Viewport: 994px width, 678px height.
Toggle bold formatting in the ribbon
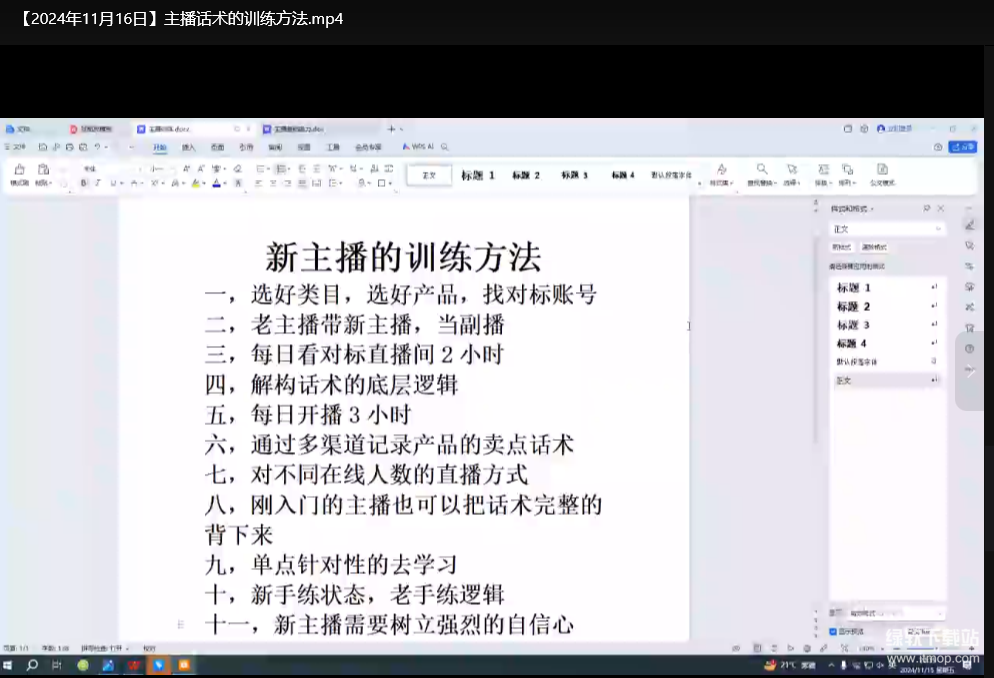(84, 184)
